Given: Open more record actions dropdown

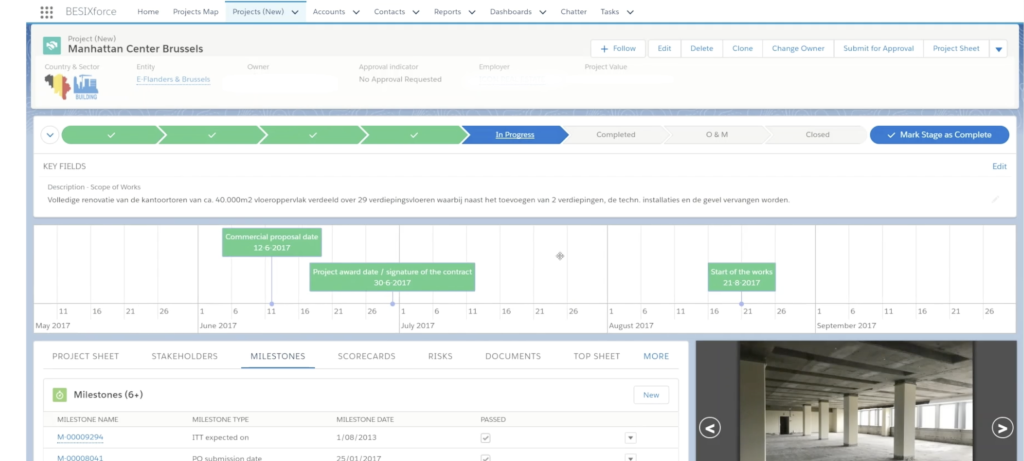Looking at the screenshot, I should click(x=998, y=49).
